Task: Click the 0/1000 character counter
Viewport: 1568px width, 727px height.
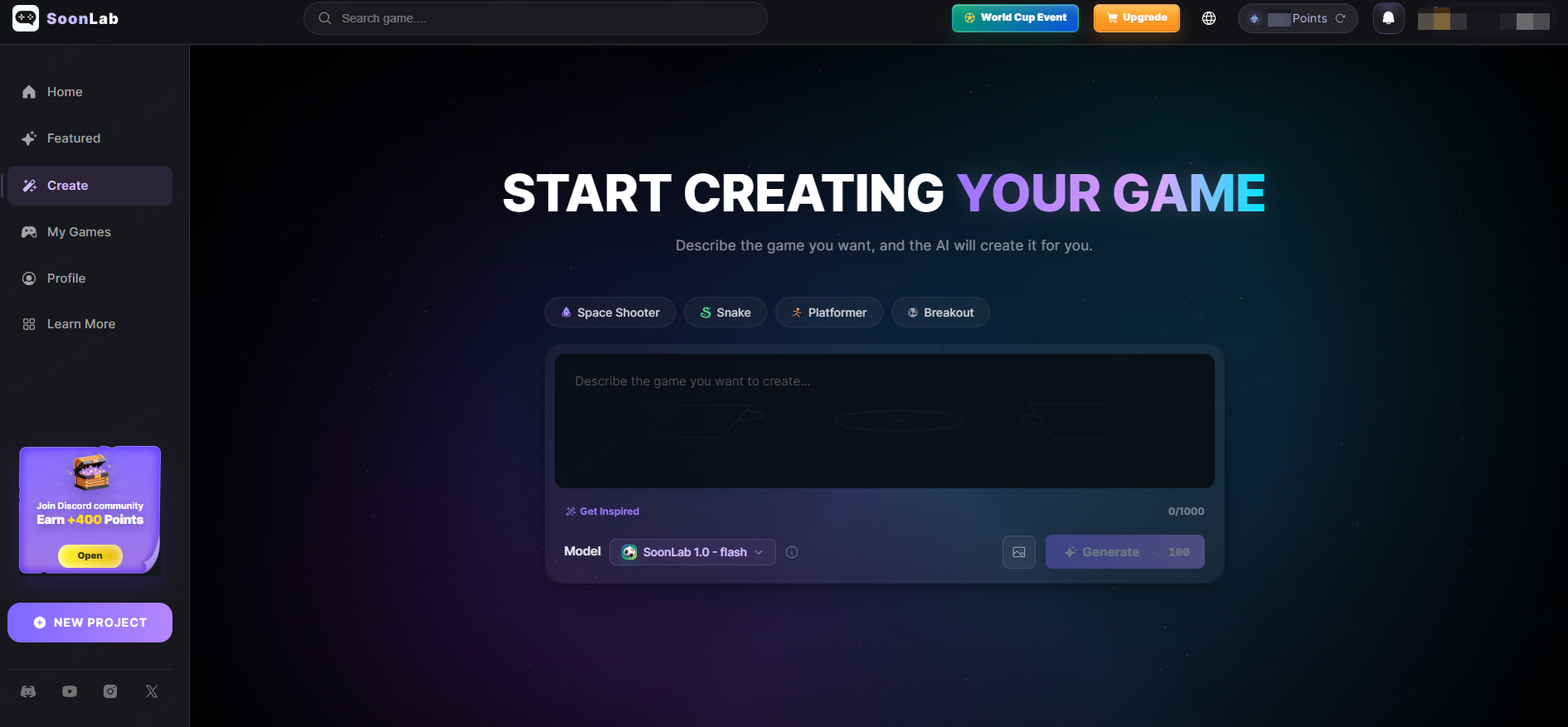Action: click(x=1186, y=511)
